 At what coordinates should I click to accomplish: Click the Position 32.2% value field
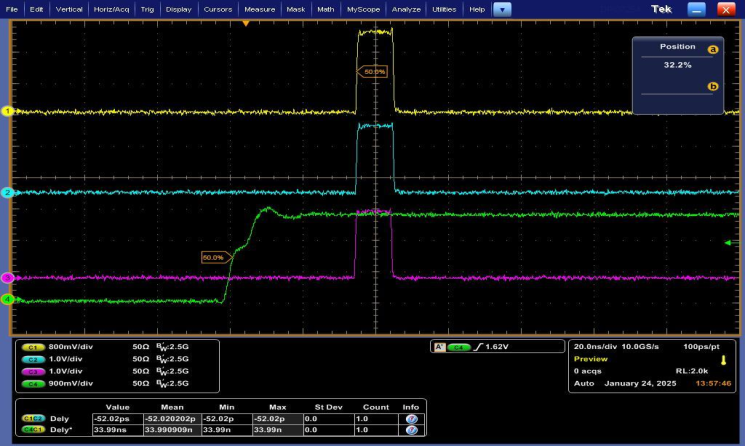tap(677, 64)
